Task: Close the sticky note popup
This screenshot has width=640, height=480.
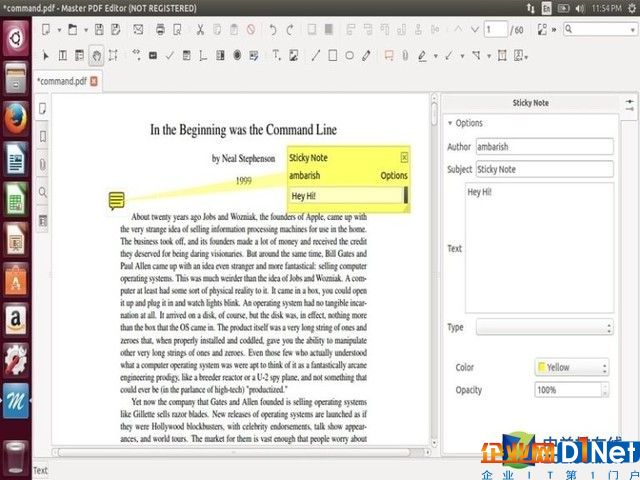Action: pyautogui.click(x=404, y=157)
